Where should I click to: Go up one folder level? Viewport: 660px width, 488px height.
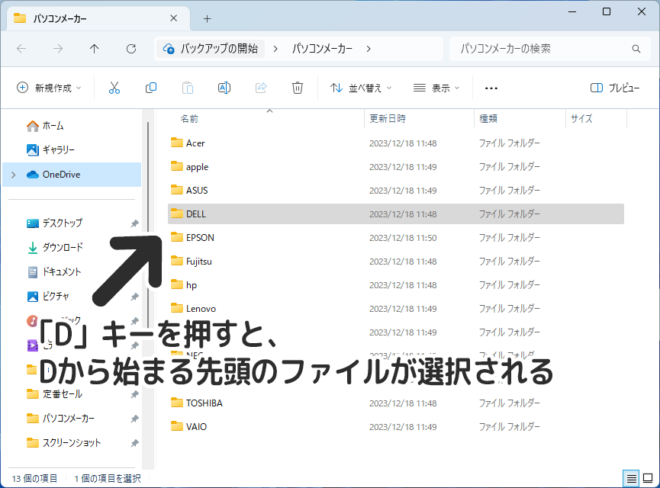tap(94, 49)
